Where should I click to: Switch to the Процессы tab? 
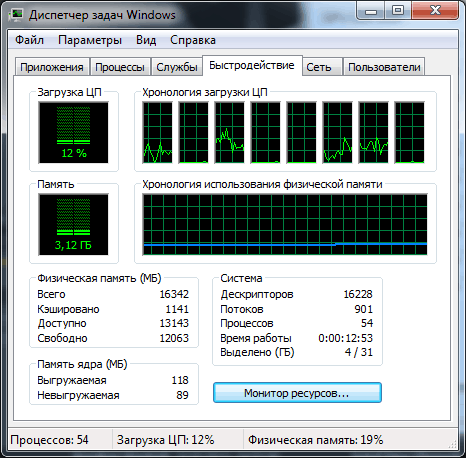[x=120, y=67]
